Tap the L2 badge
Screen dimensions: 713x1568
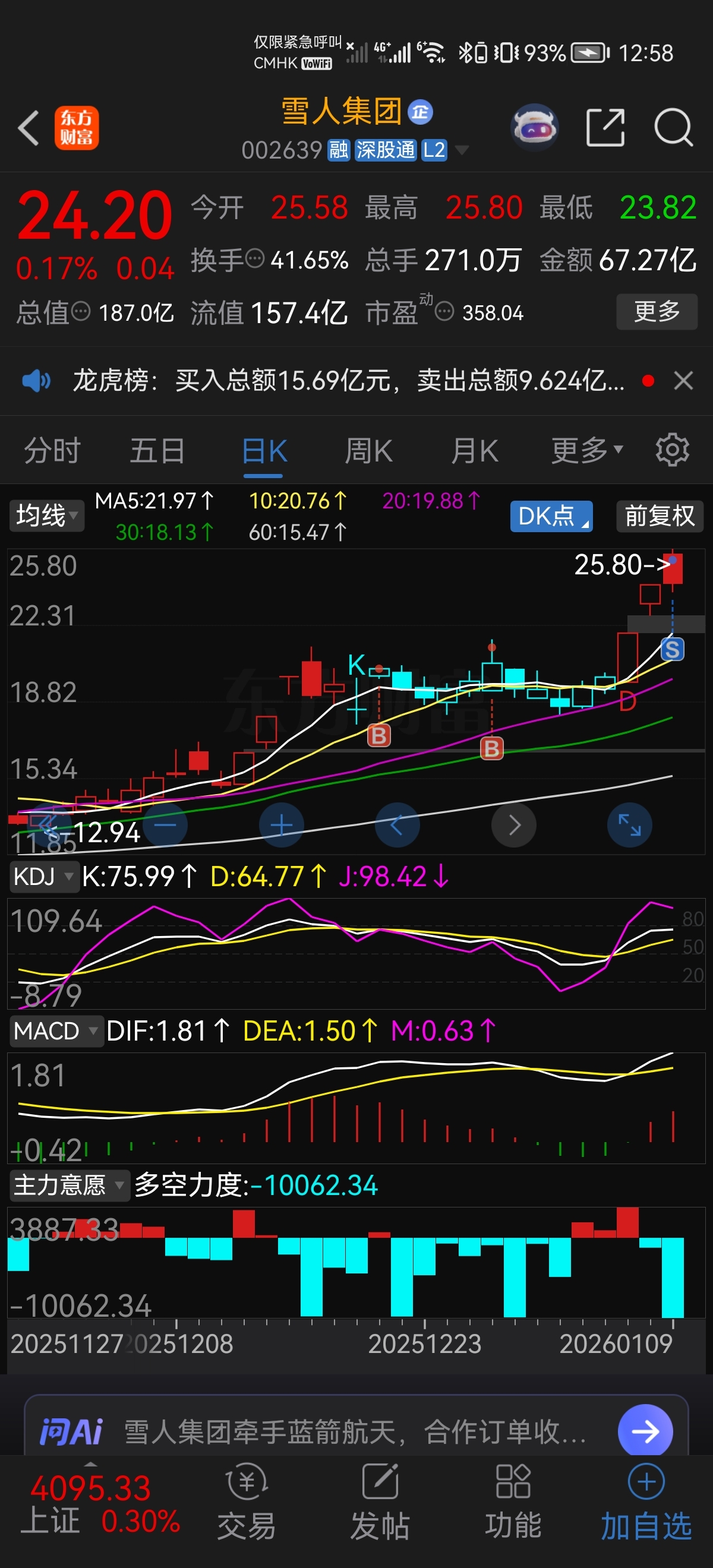click(x=434, y=150)
